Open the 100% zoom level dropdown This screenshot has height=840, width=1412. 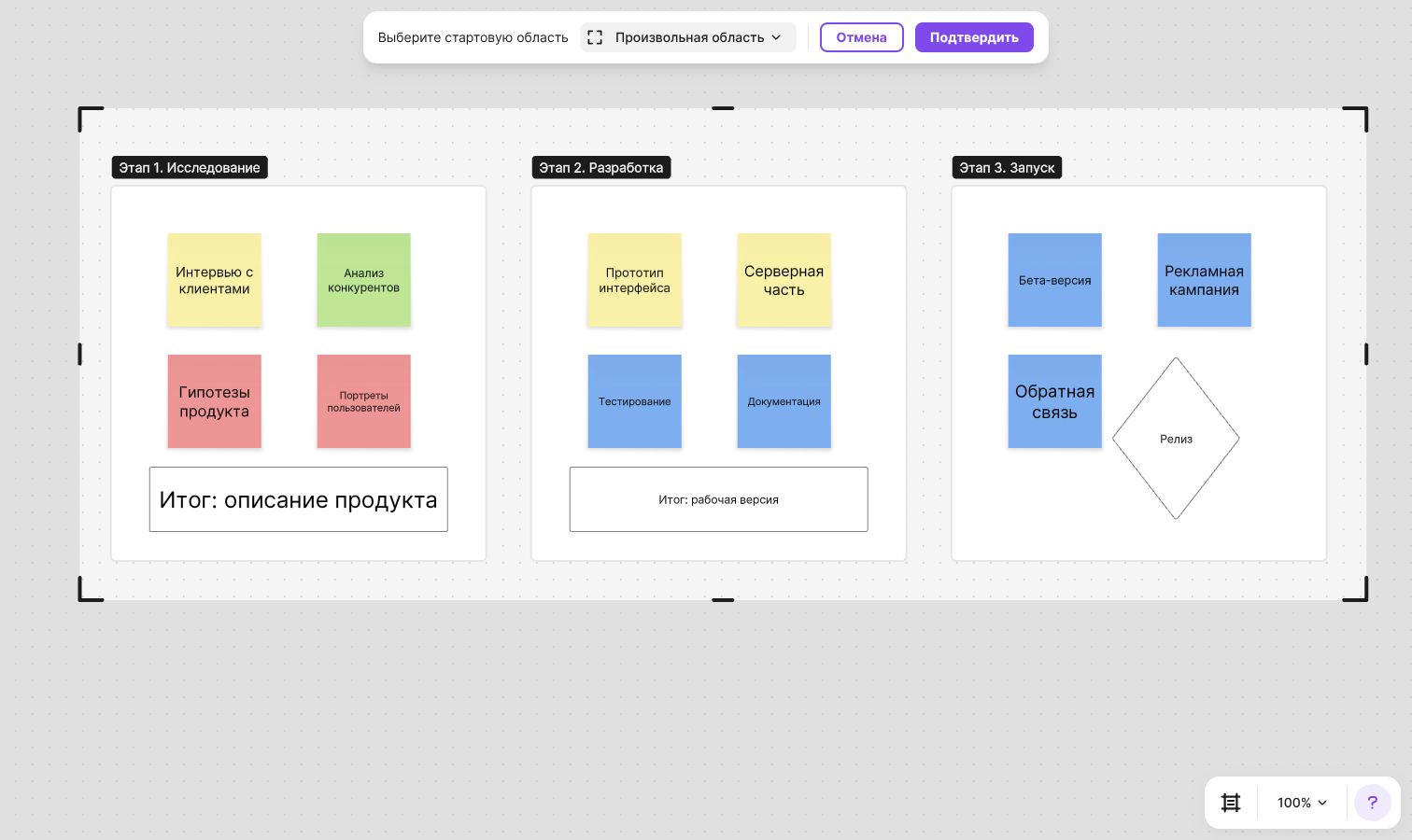click(x=1302, y=803)
